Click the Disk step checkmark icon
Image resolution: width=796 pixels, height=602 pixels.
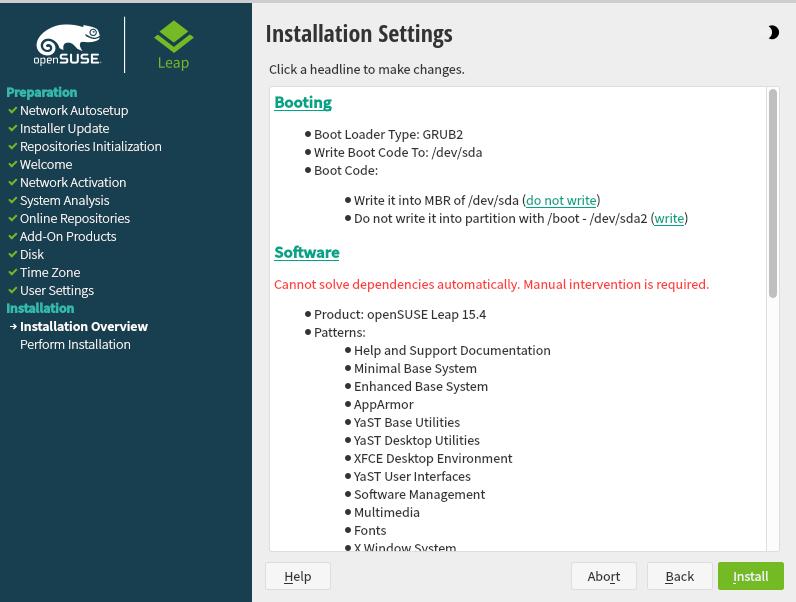pyautogui.click(x=13, y=254)
